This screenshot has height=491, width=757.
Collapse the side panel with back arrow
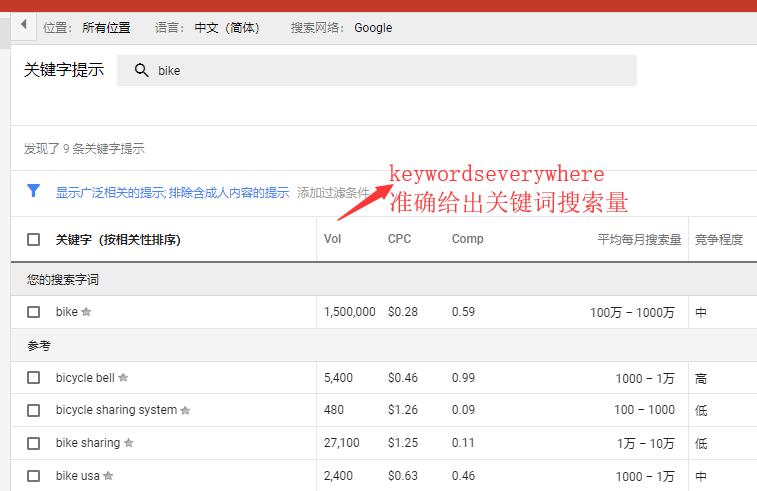point(23,24)
